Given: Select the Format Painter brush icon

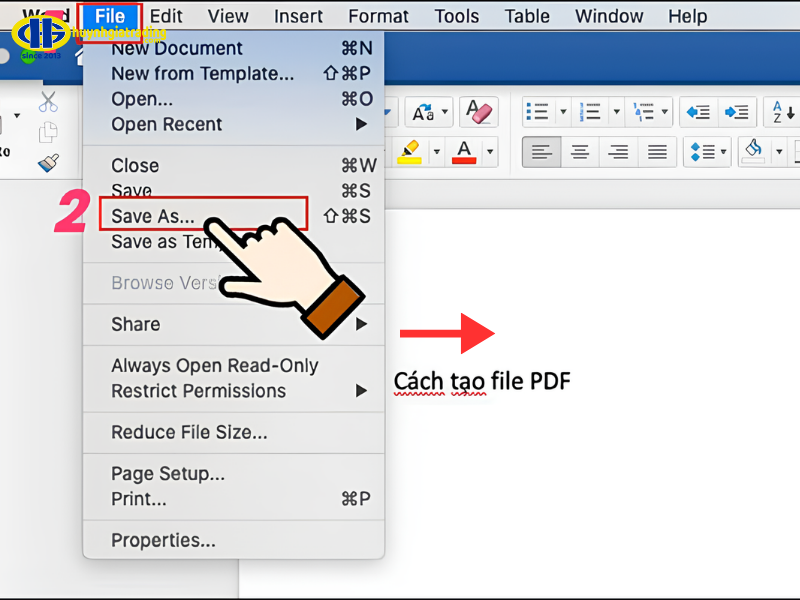Looking at the screenshot, I should click(x=48, y=163).
